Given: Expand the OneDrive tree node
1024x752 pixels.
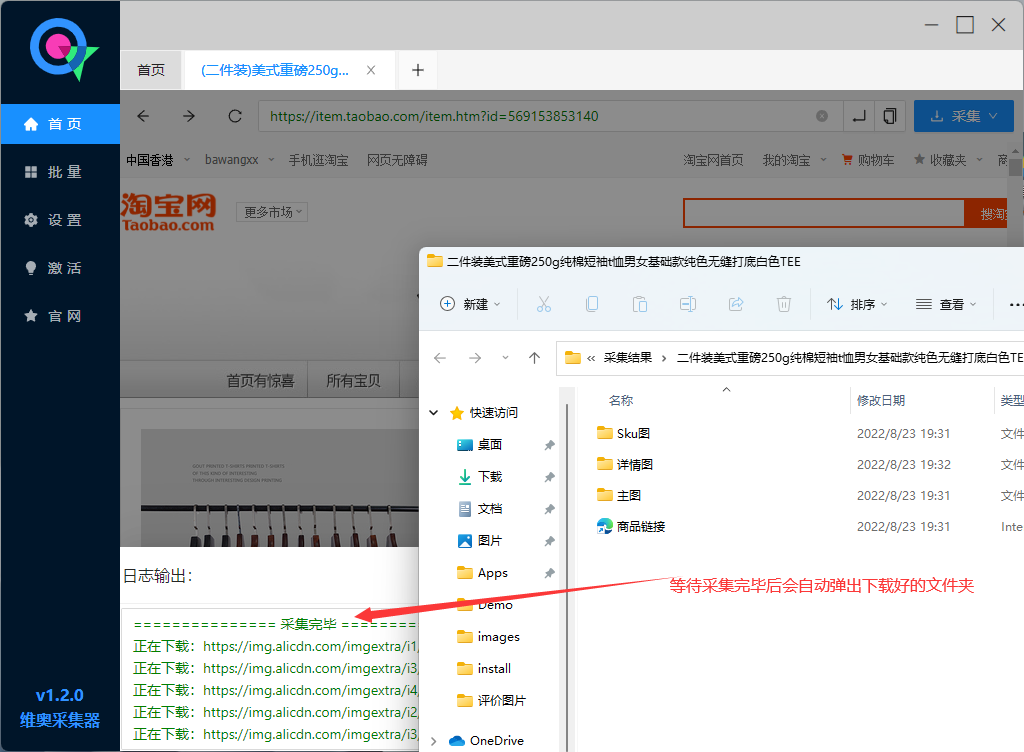Looking at the screenshot, I should 434,741.
